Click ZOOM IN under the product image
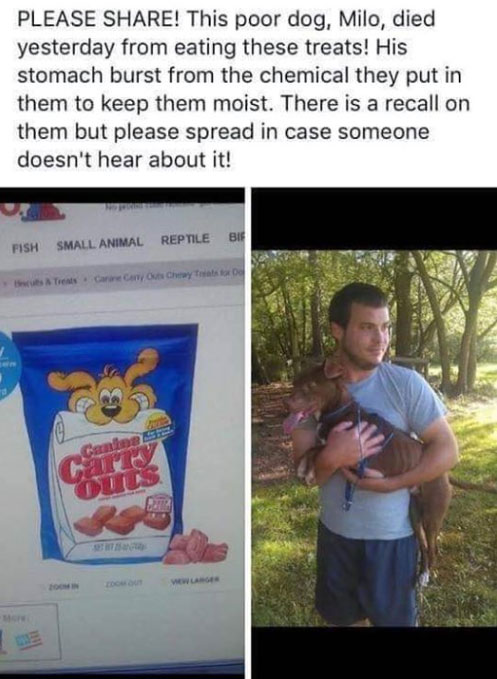 (x=65, y=586)
